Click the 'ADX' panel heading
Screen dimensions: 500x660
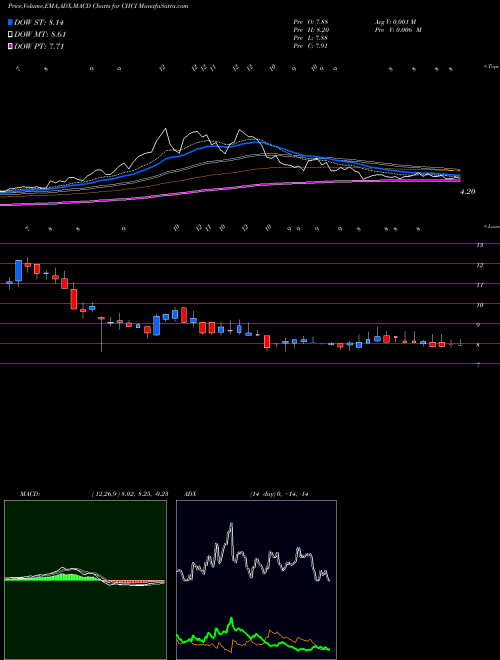[191, 494]
